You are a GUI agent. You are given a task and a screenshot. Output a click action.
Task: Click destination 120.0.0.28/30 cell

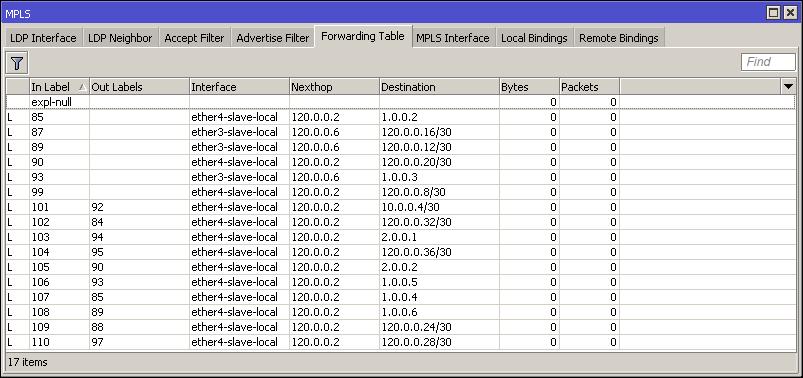[x=439, y=342]
